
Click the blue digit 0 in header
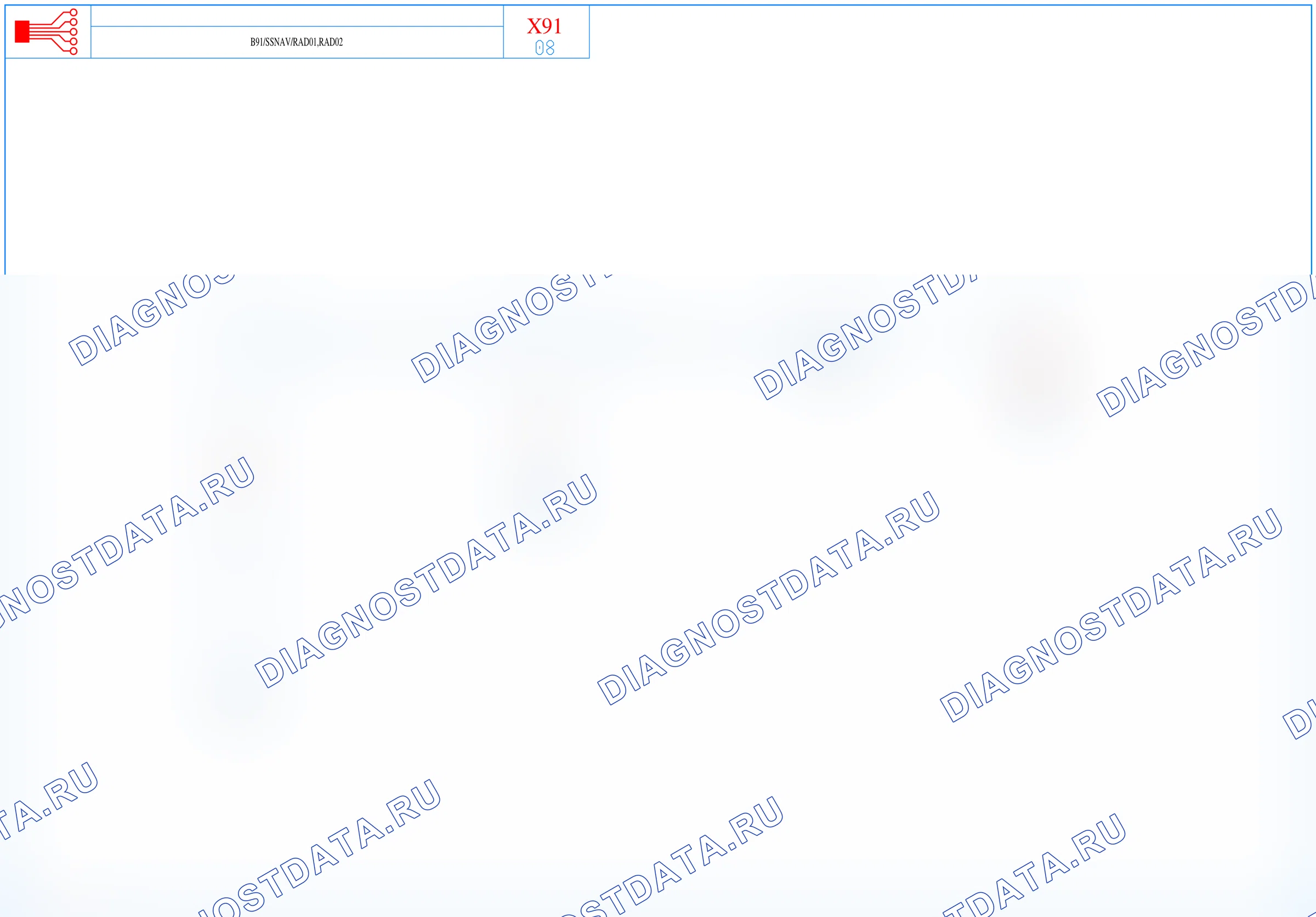(540, 48)
